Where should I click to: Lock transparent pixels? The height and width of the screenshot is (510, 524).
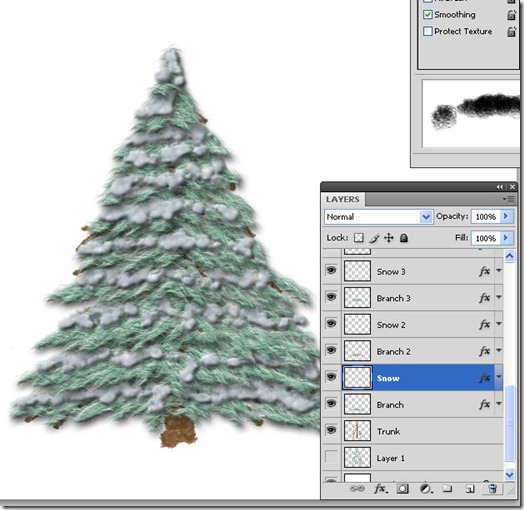click(359, 238)
